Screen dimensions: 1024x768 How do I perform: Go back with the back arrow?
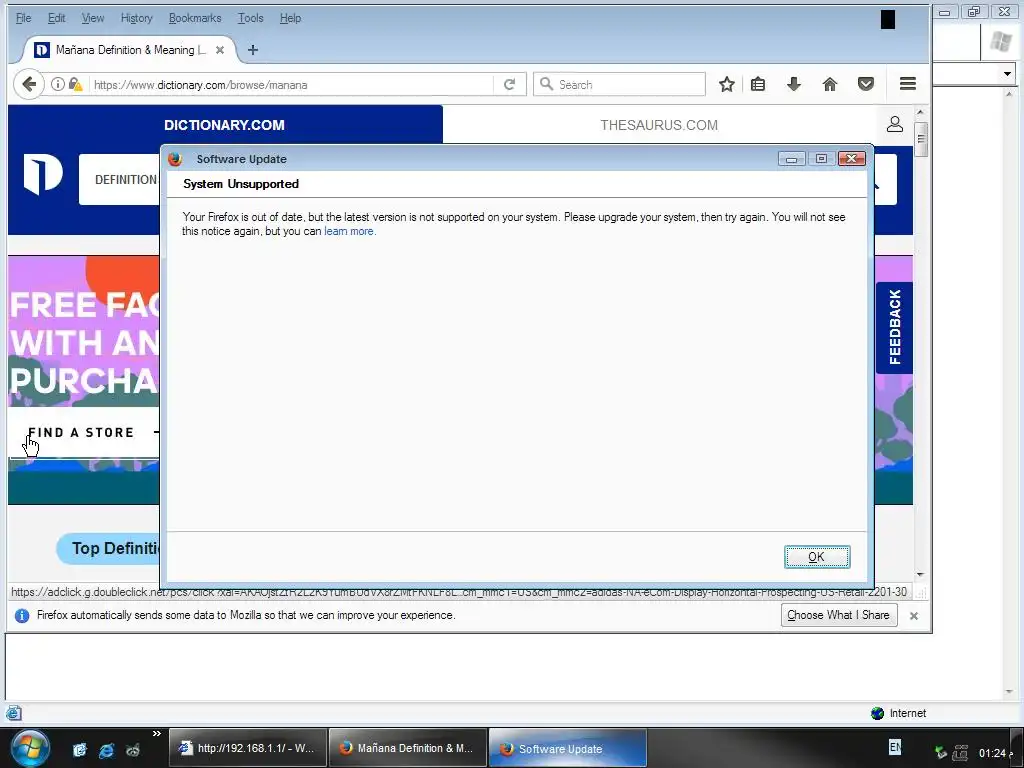tap(29, 84)
